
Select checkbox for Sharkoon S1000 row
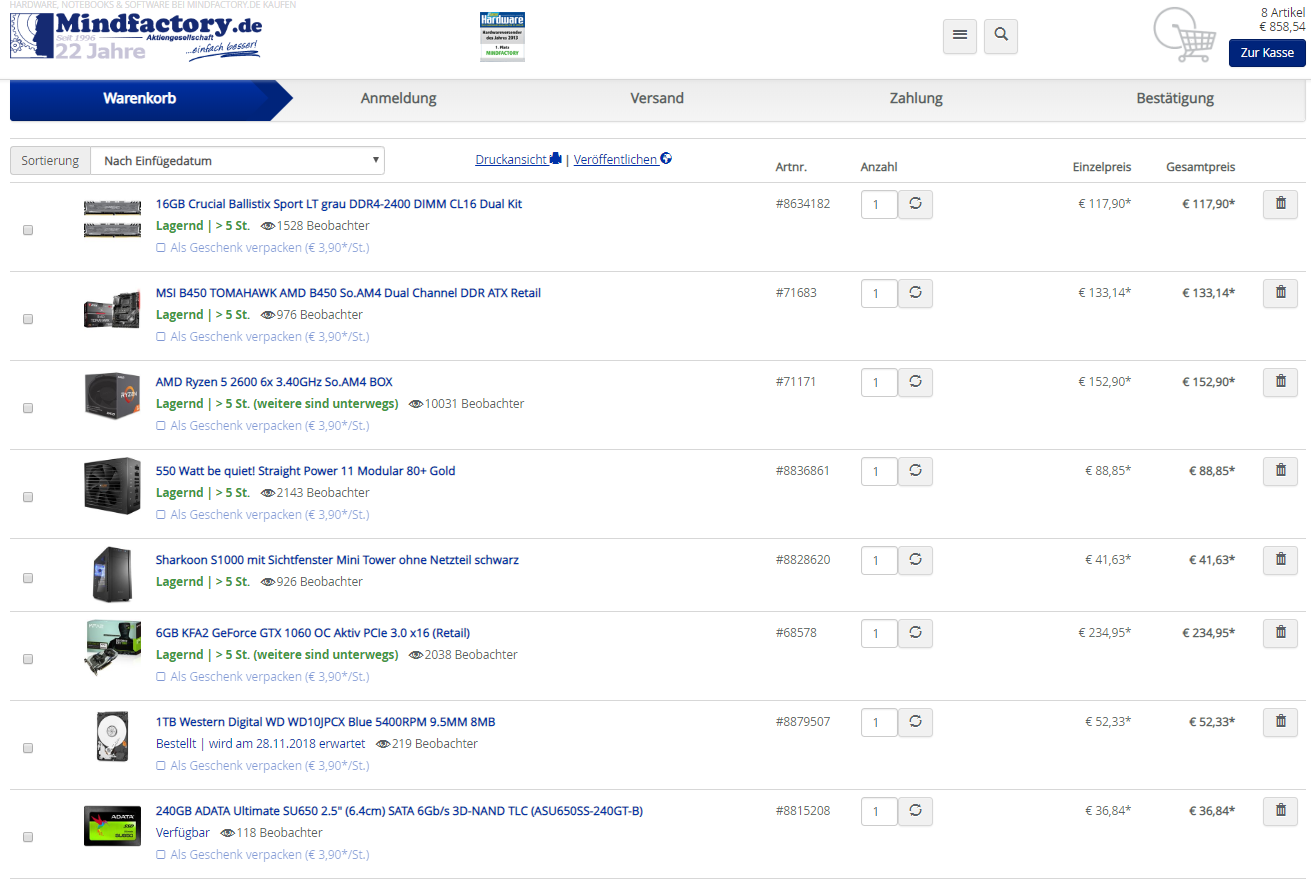(28, 578)
